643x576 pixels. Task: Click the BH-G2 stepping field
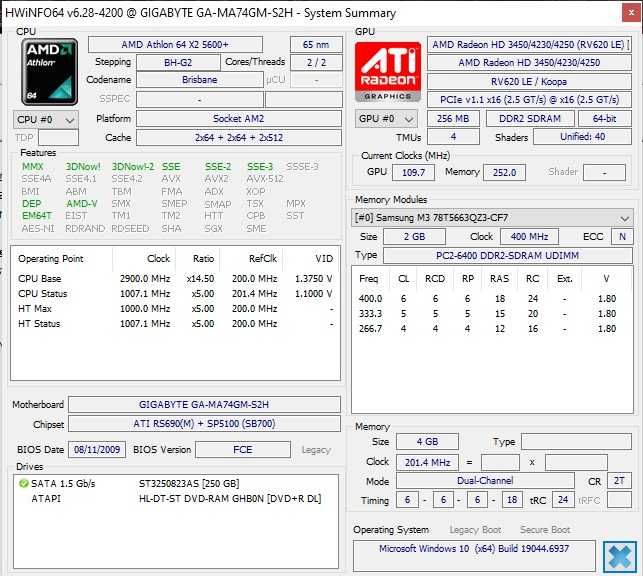coord(178,63)
